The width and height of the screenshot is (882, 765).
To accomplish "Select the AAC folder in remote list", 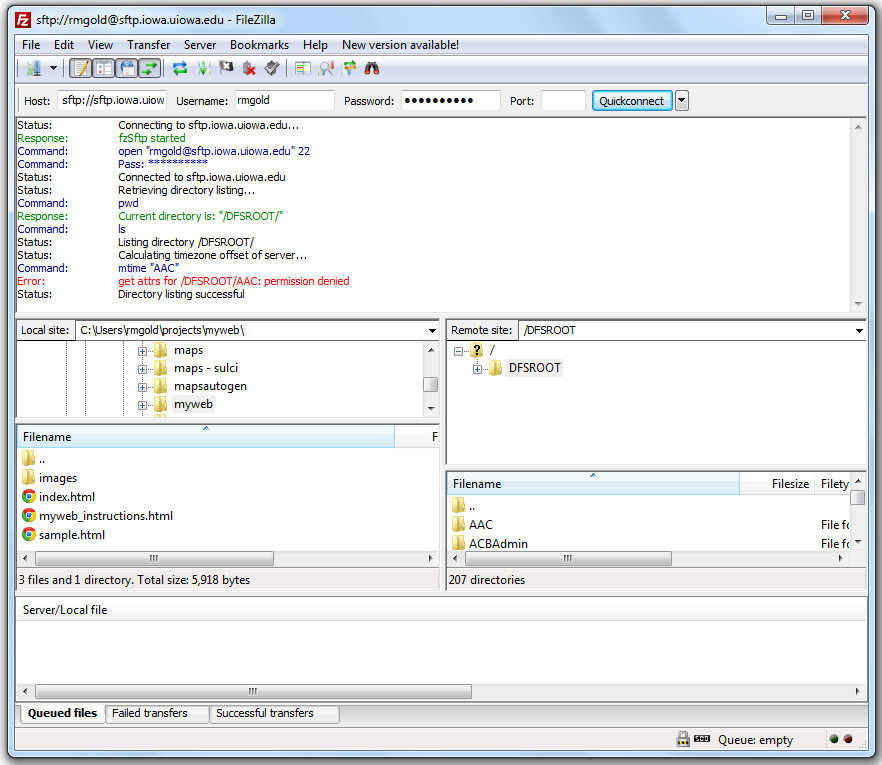I will coord(480,525).
